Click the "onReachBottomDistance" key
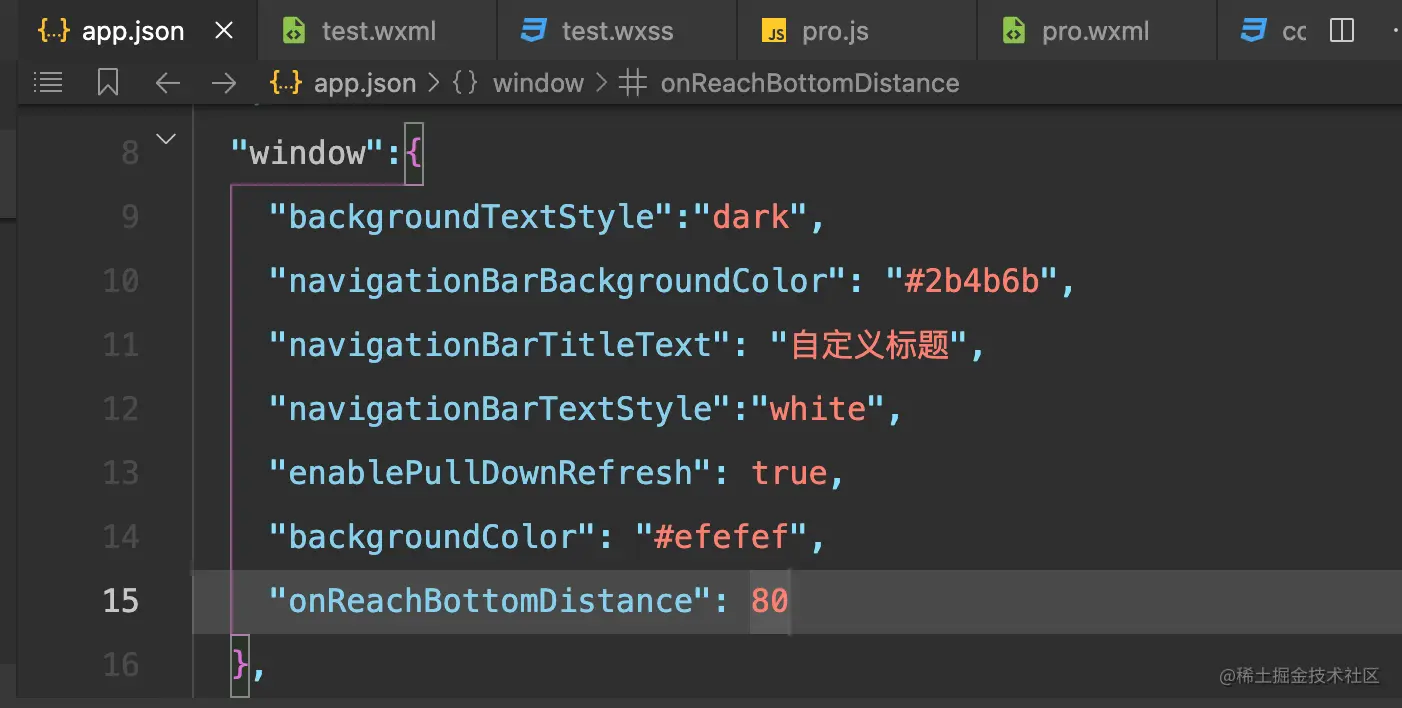Viewport: 1402px width, 708px height. pos(490,601)
